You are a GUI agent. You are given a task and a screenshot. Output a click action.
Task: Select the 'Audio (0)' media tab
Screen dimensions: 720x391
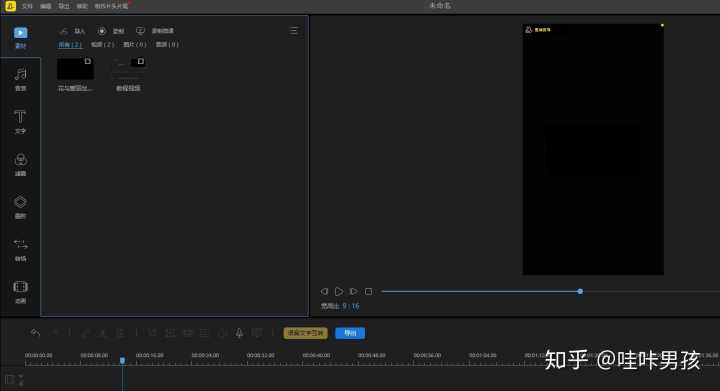coord(167,45)
